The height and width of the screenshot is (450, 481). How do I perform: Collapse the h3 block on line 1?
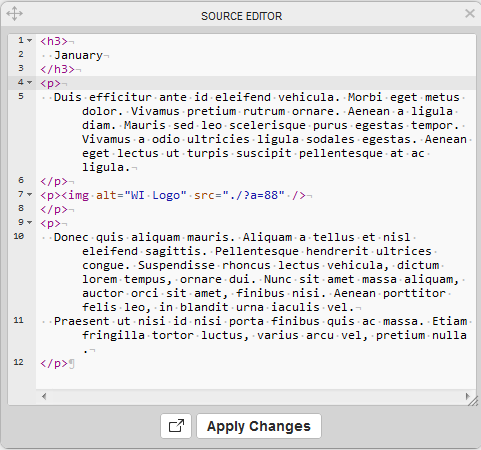point(30,40)
